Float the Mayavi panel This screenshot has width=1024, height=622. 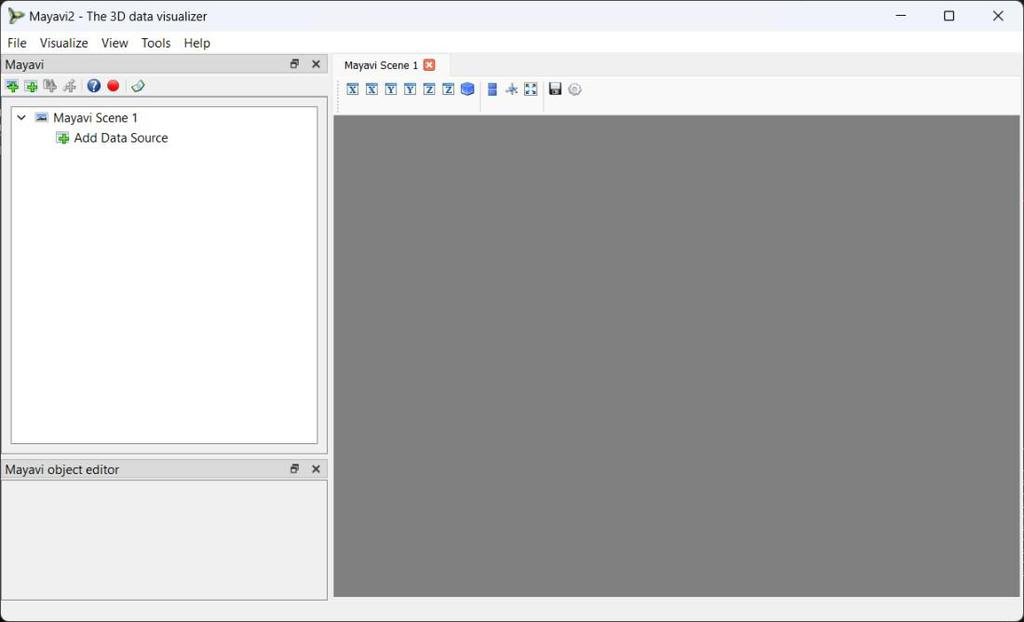point(295,64)
